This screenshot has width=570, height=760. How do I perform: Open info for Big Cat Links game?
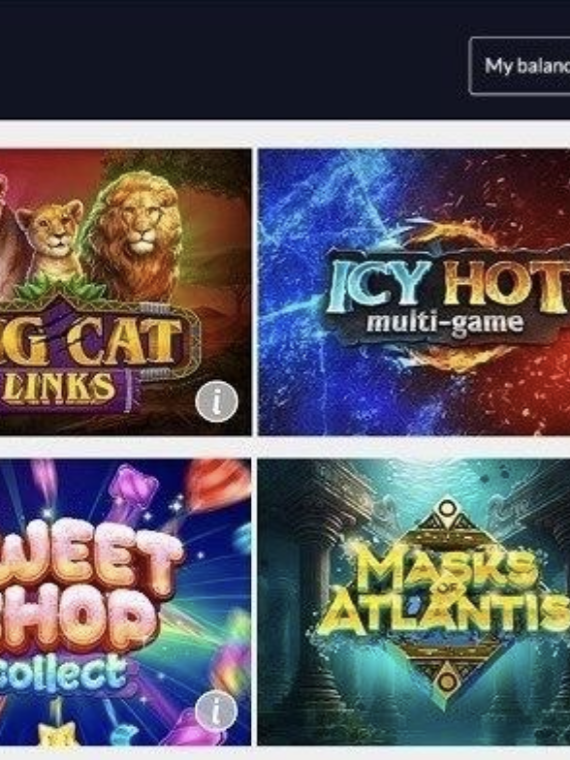(217, 401)
